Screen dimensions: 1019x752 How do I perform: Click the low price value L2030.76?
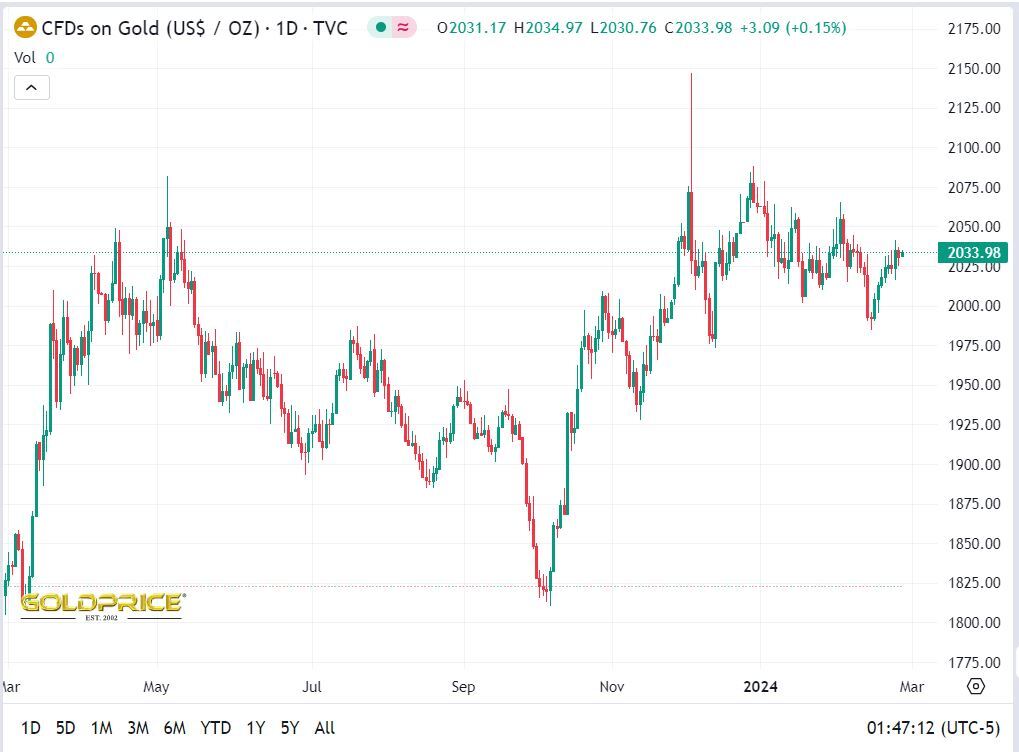pyautogui.click(x=623, y=28)
